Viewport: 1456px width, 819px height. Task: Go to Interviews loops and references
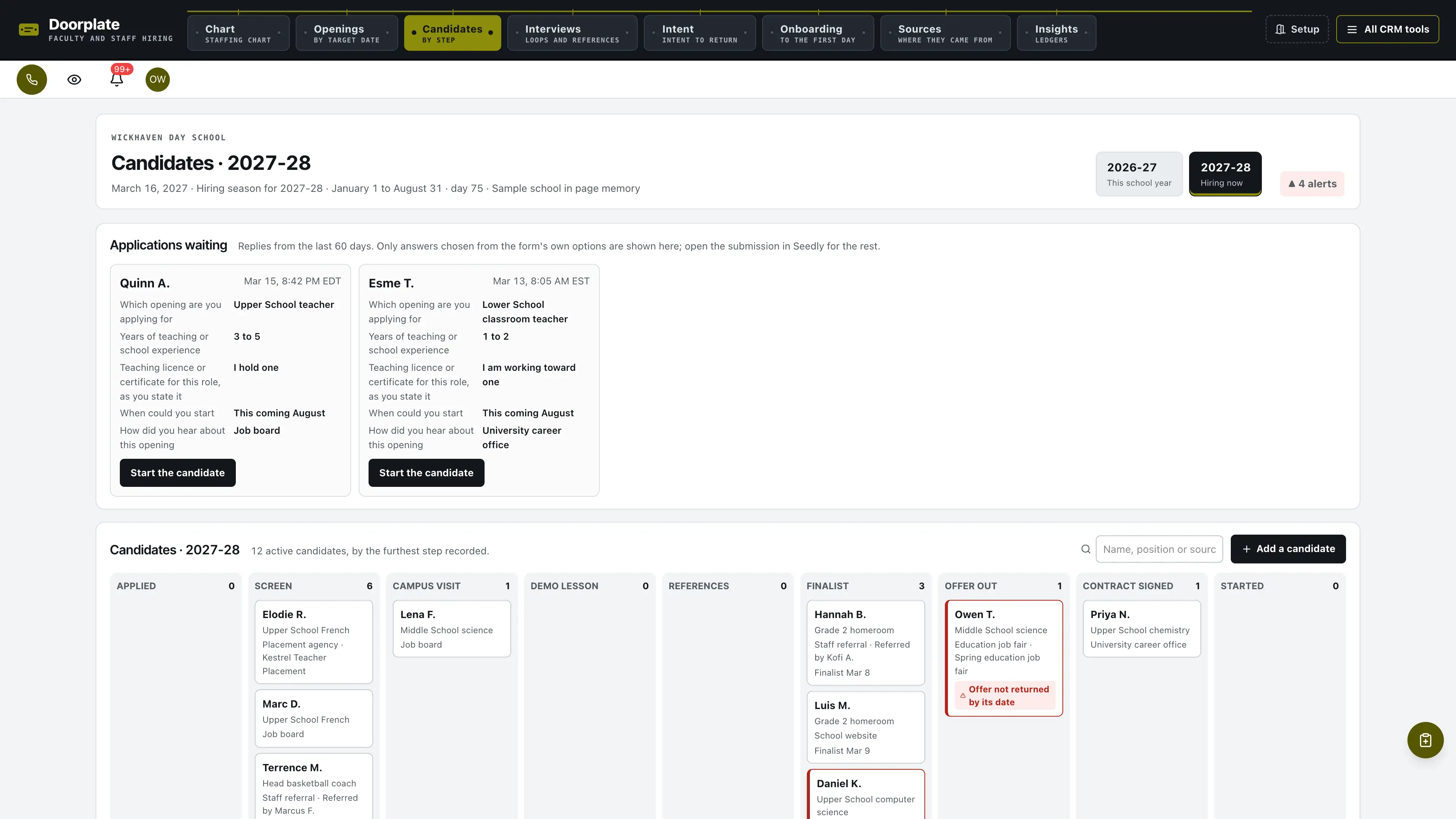coord(572,33)
